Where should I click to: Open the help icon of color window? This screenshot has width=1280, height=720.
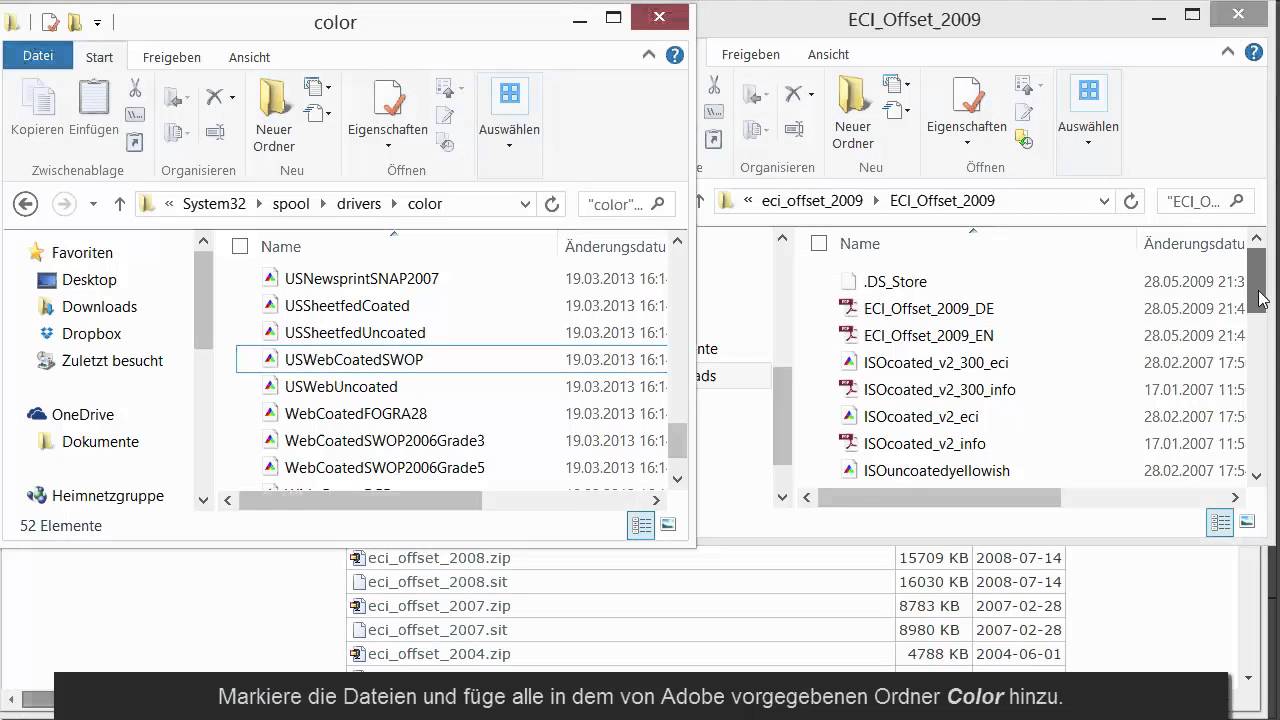[x=675, y=56]
